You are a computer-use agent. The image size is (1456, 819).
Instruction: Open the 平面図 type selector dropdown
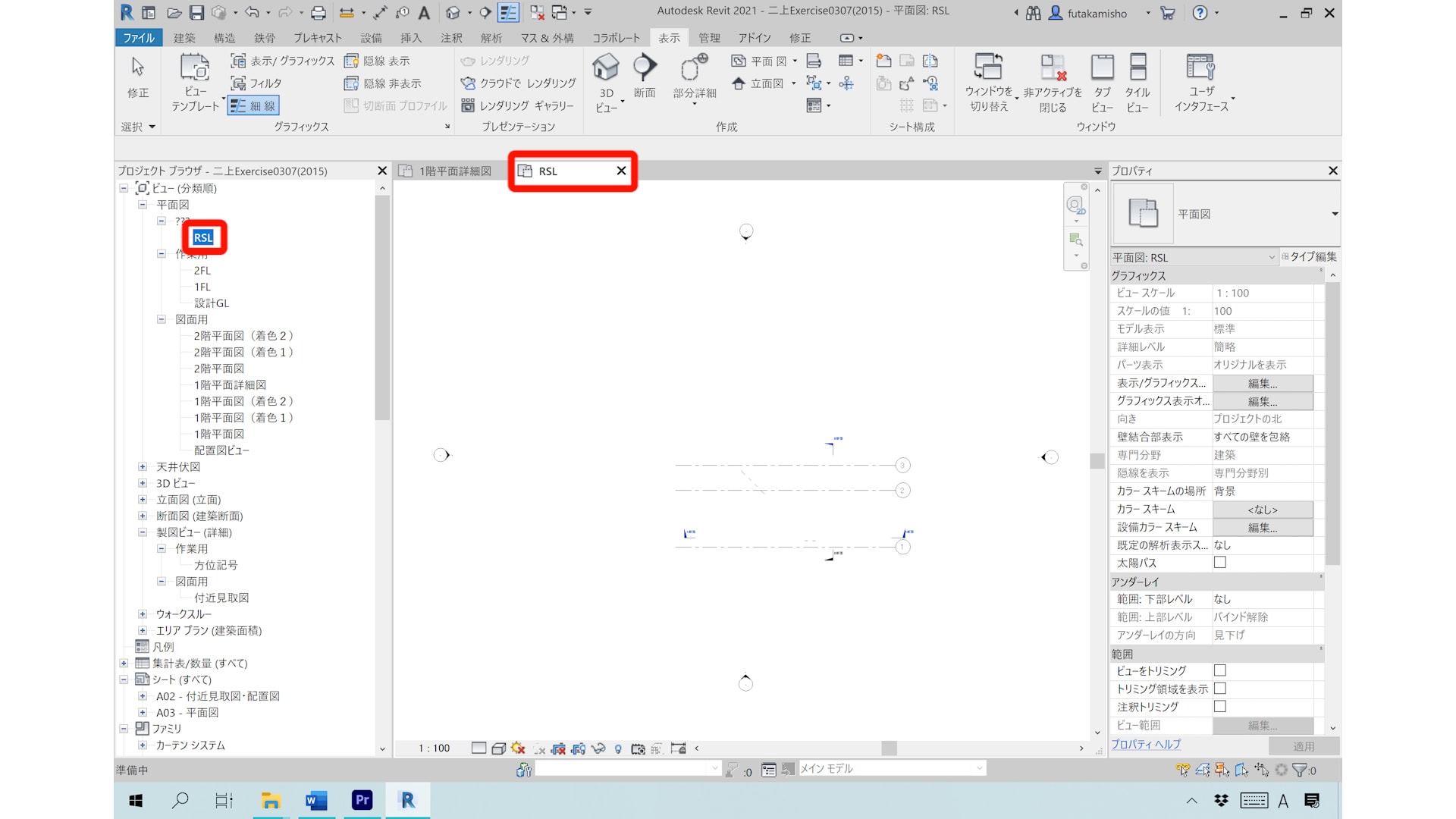[1334, 214]
